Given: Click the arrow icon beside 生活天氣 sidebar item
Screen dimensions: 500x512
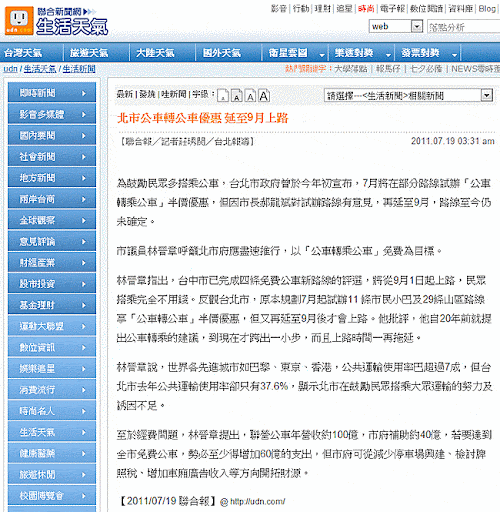Looking at the screenshot, I should pos(84,432).
